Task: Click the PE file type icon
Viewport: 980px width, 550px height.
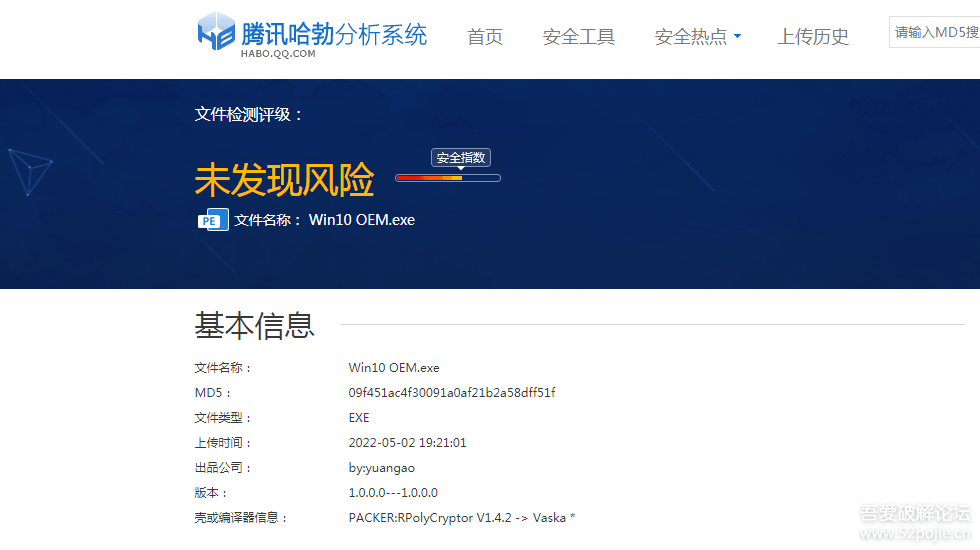Action: (213, 220)
